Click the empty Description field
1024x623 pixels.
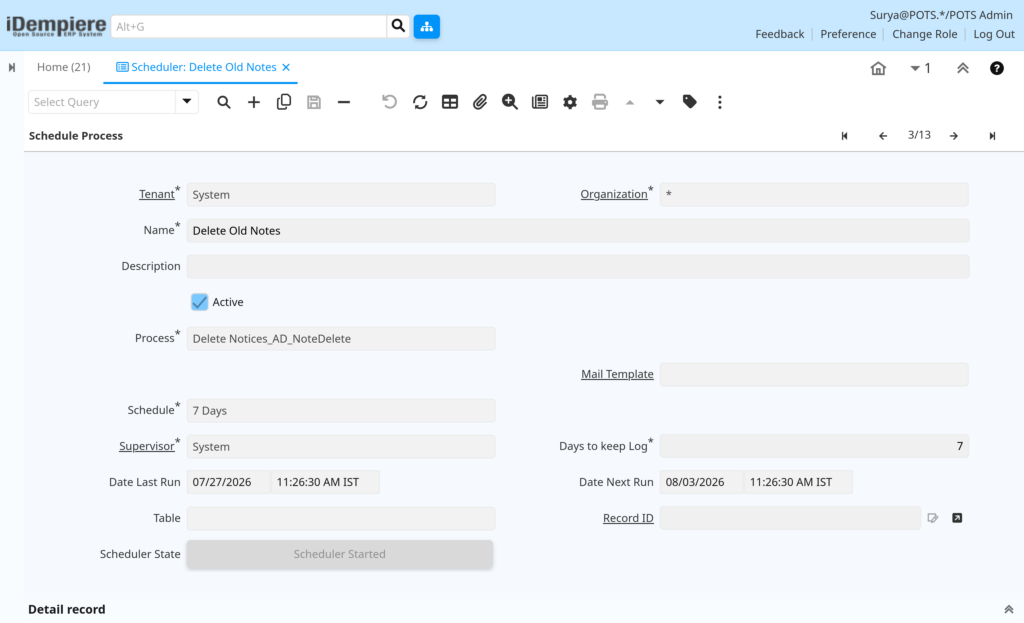tap(578, 266)
